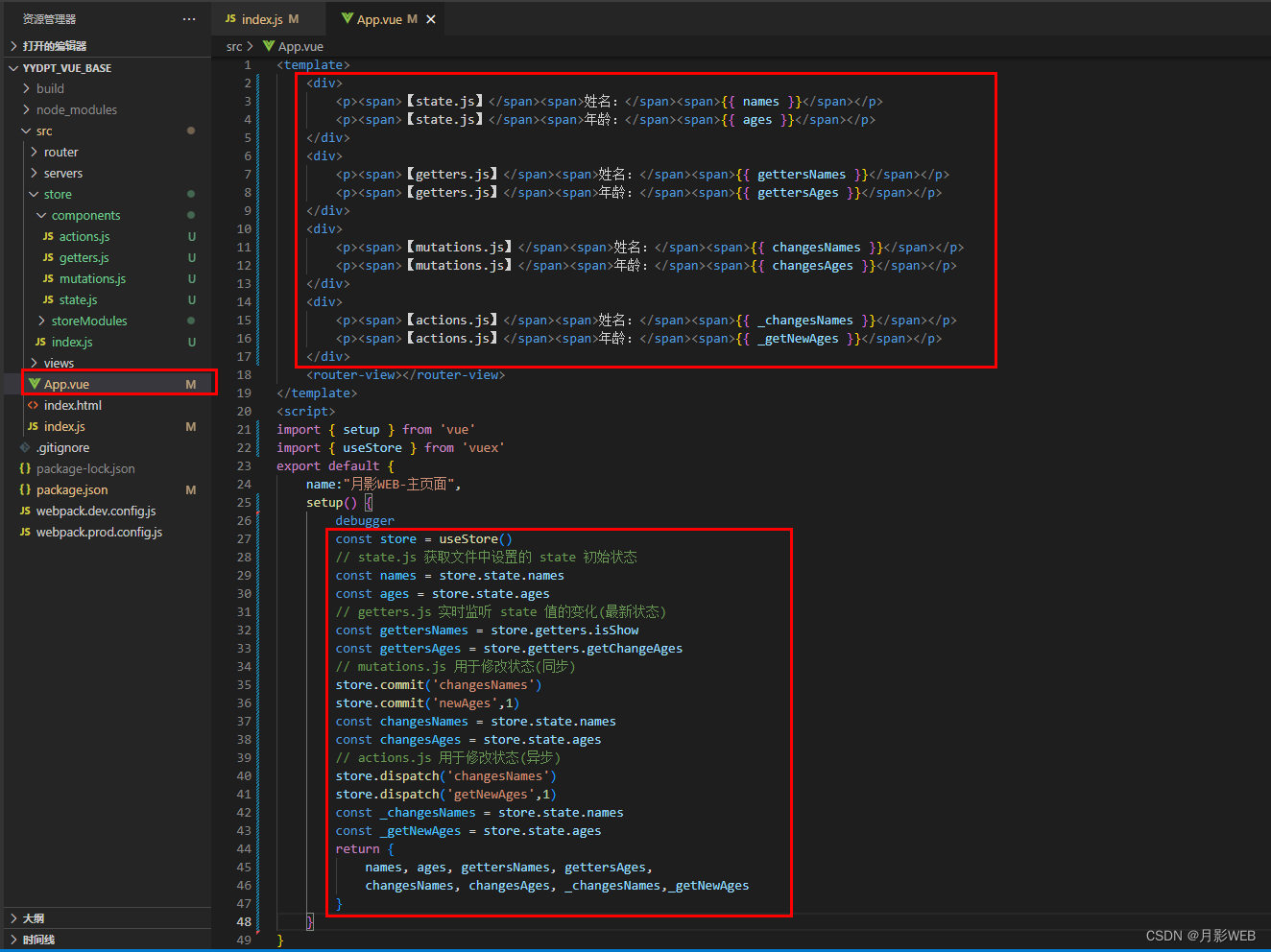The height and width of the screenshot is (952, 1271).
Task: Click the return keyword on line 44
Action: [357, 849]
